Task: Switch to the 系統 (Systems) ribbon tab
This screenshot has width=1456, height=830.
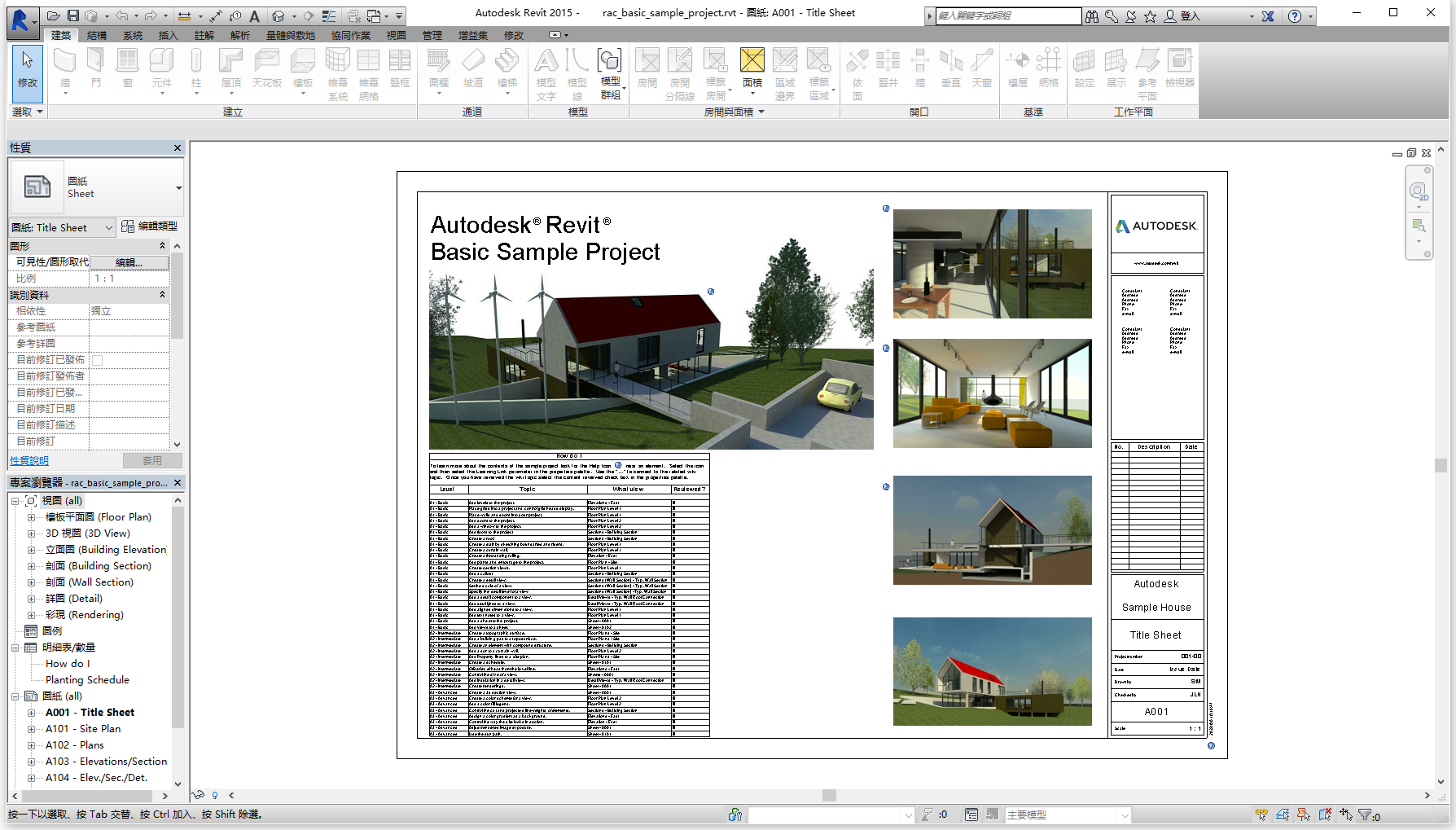Action: click(x=133, y=35)
